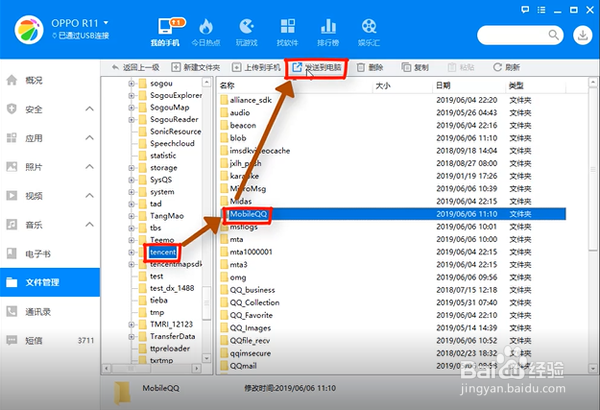The width and height of the screenshot is (600, 410).
Task: Sort by the 名称 name column
Action: tap(295, 86)
